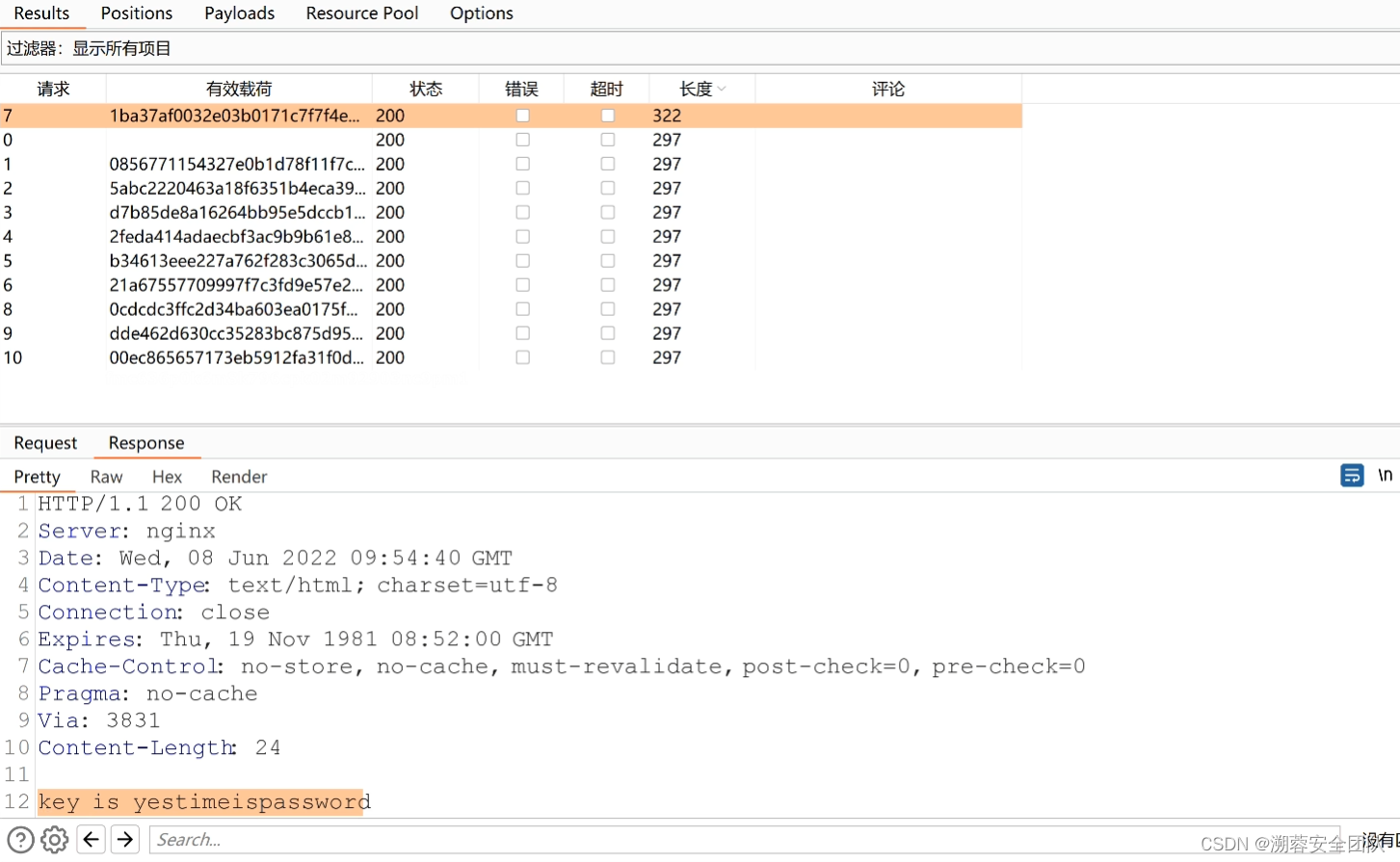Viewport: 1400px width, 862px height.
Task: Click length value 322 in request 7 row
Action: click(x=667, y=116)
